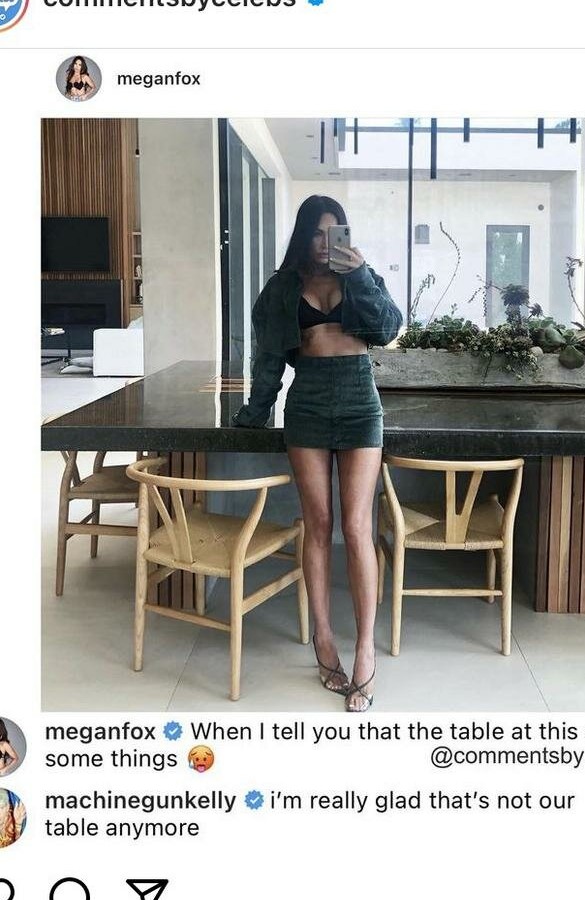Image resolution: width=585 pixels, height=900 pixels.
Task: Open the machinegunkelly username link
Action: point(140,801)
